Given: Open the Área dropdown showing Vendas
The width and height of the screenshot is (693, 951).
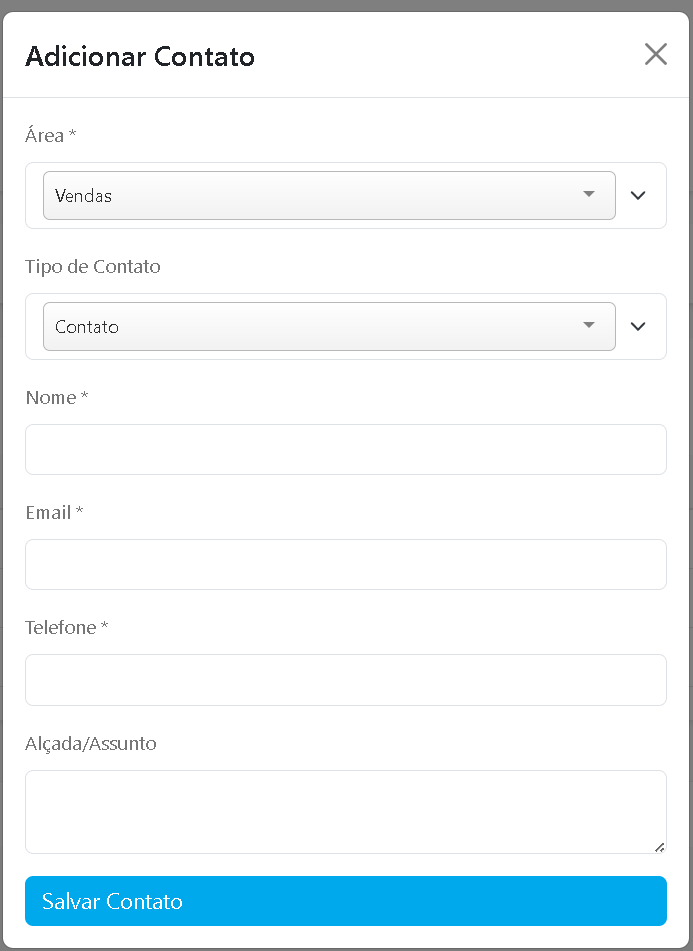Looking at the screenshot, I should pyautogui.click(x=330, y=195).
